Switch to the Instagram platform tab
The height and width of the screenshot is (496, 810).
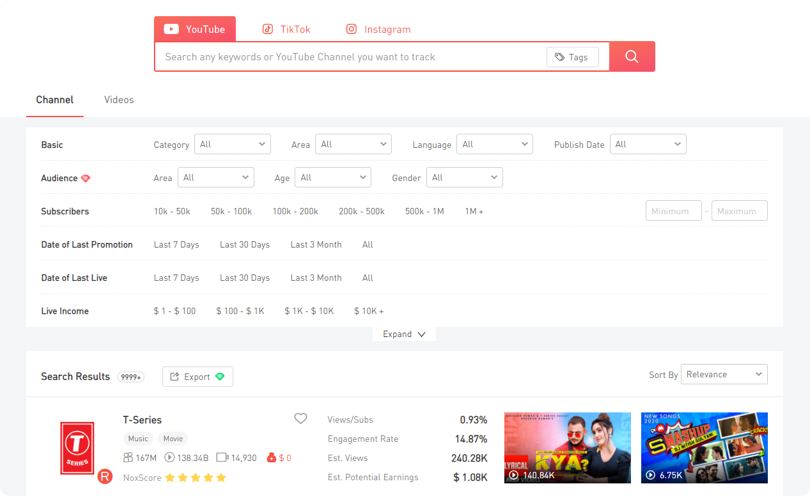coord(378,29)
